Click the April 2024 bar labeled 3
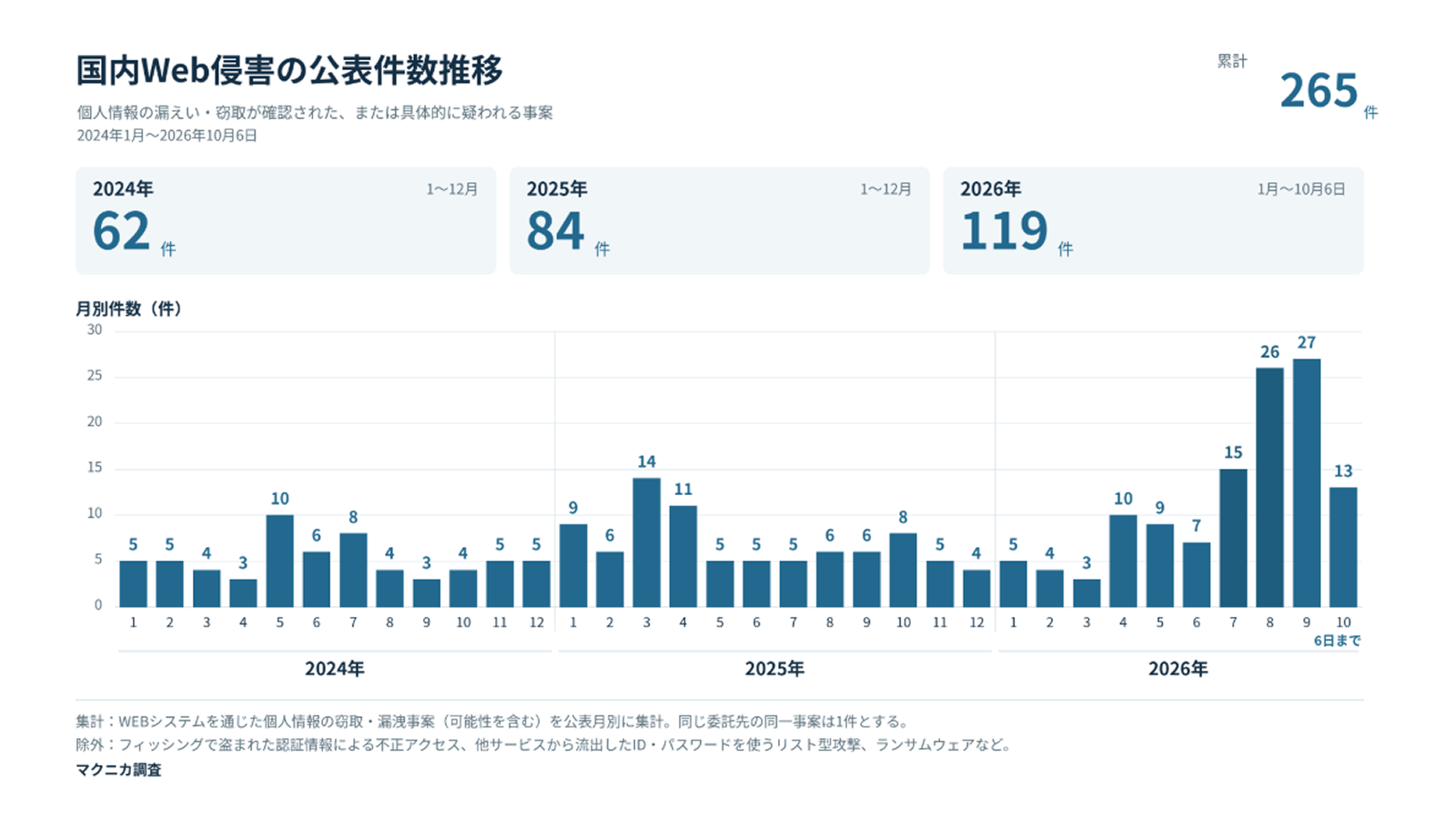 (243, 593)
